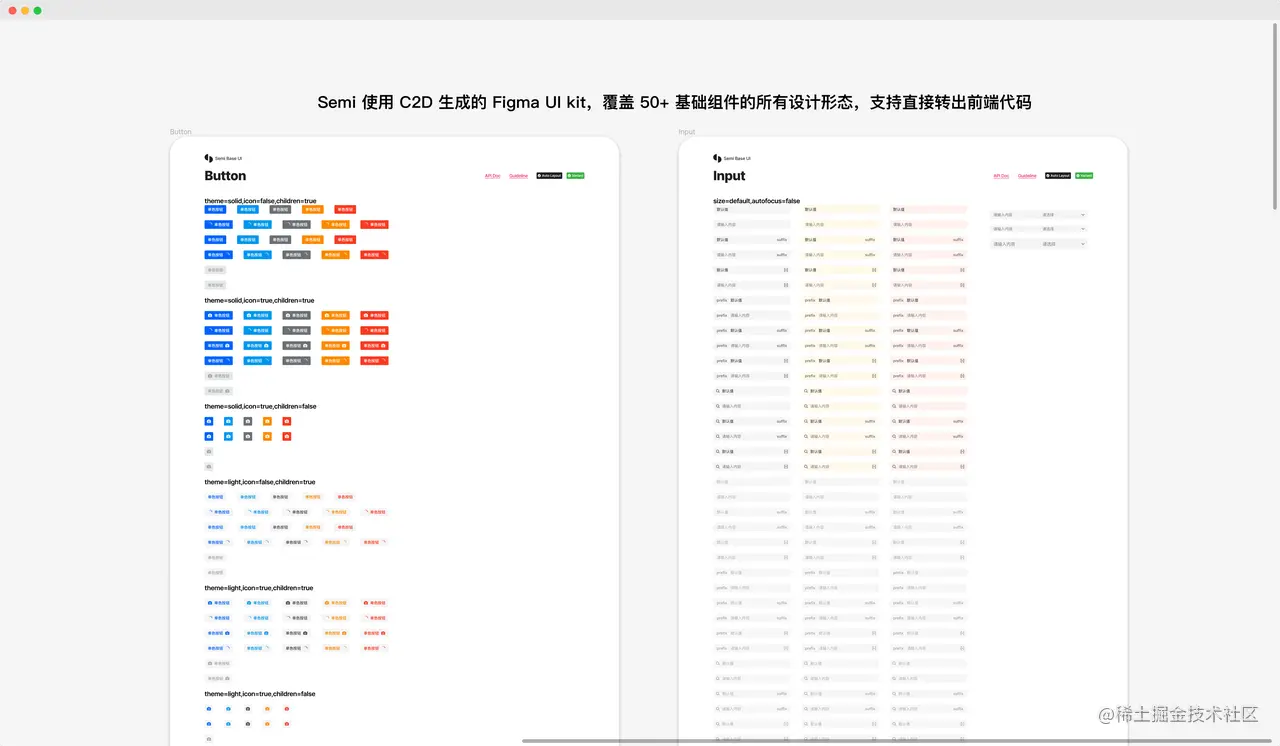Click the topmost yellow warning input field
The width and height of the screenshot is (1280, 746).
841,209
